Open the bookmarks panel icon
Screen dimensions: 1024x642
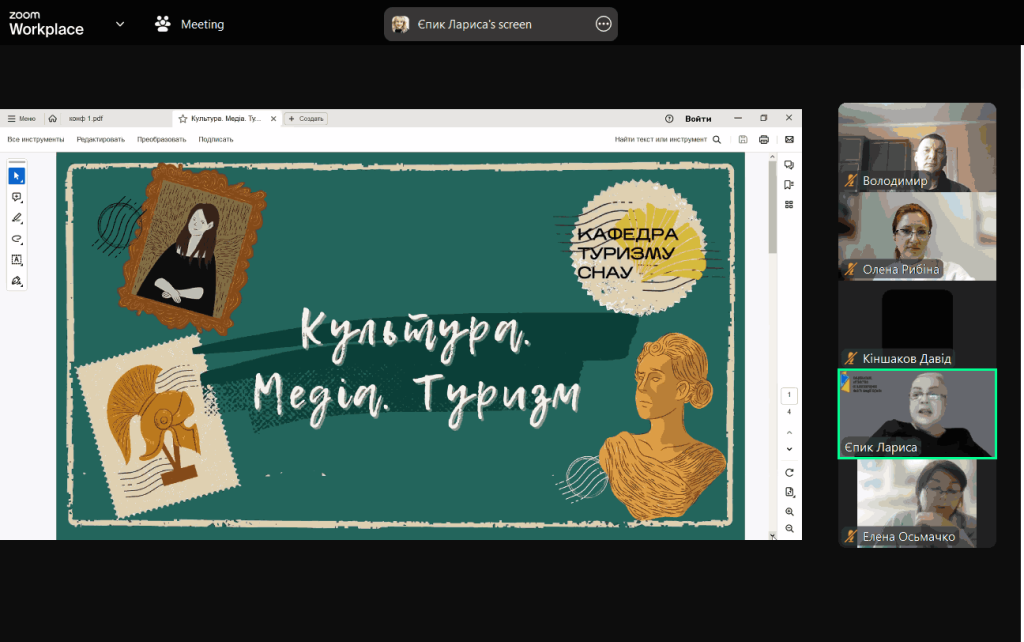pyautogui.click(x=789, y=184)
